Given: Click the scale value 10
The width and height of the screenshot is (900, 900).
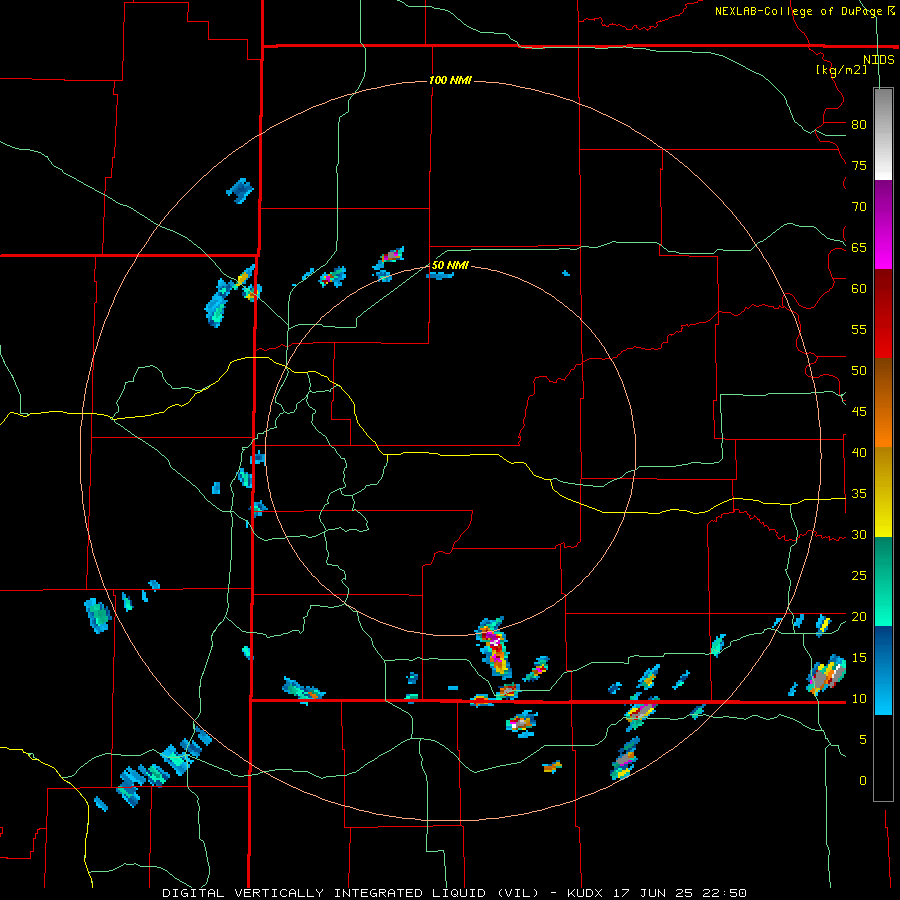Looking at the screenshot, I should point(859,699).
